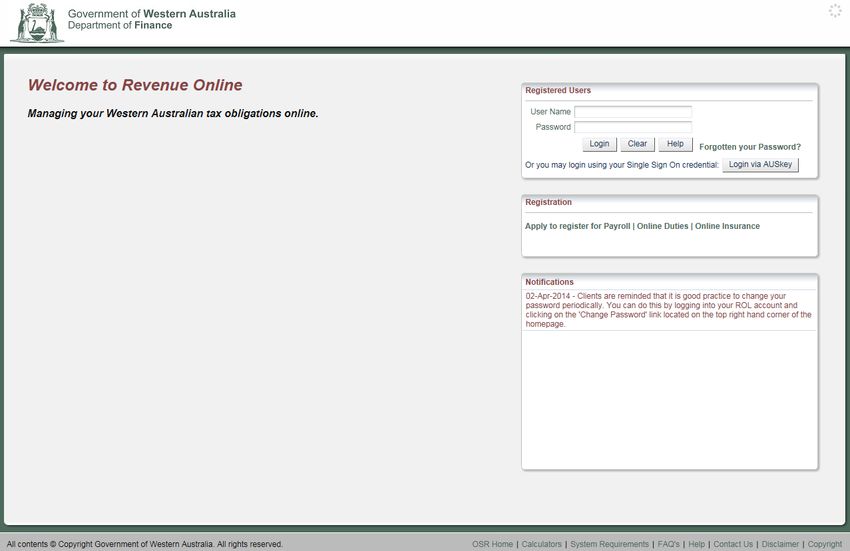Click the loading spinner icon in the header

[x=835, y=11]
